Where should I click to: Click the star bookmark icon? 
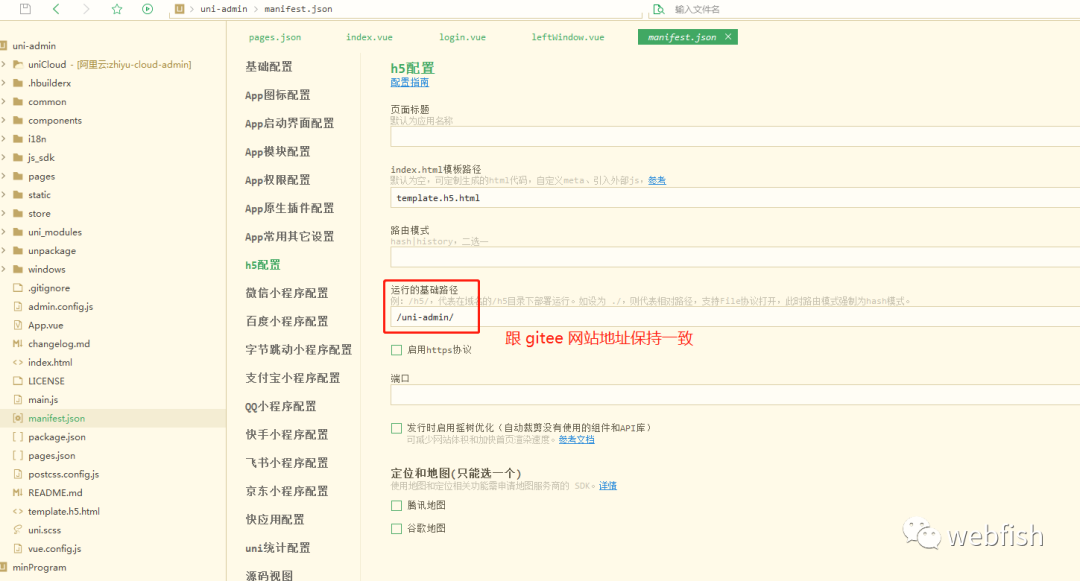coord(117,9)
